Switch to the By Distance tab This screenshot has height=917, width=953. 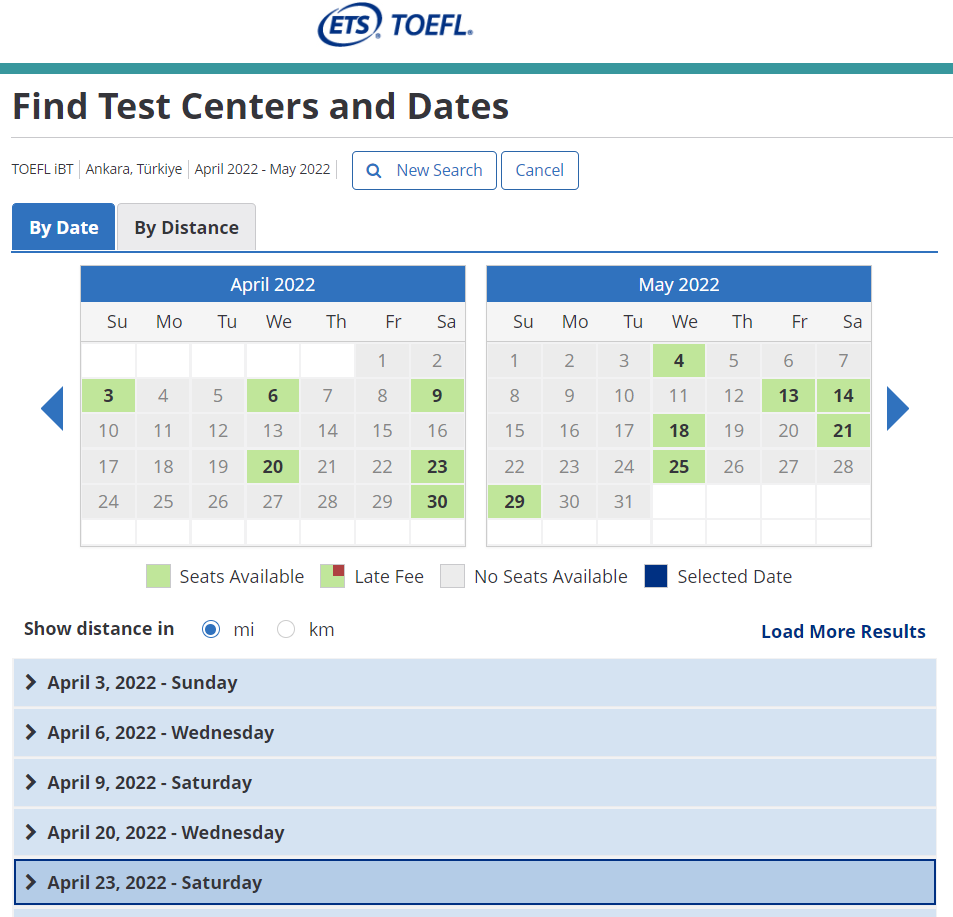(186, 227)
